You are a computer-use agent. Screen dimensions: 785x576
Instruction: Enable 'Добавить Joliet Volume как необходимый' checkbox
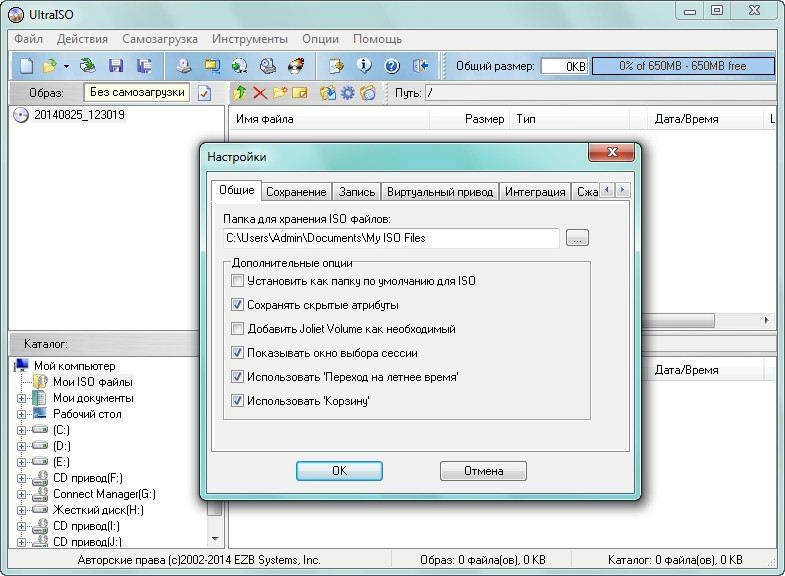click(x=237, y=329)
